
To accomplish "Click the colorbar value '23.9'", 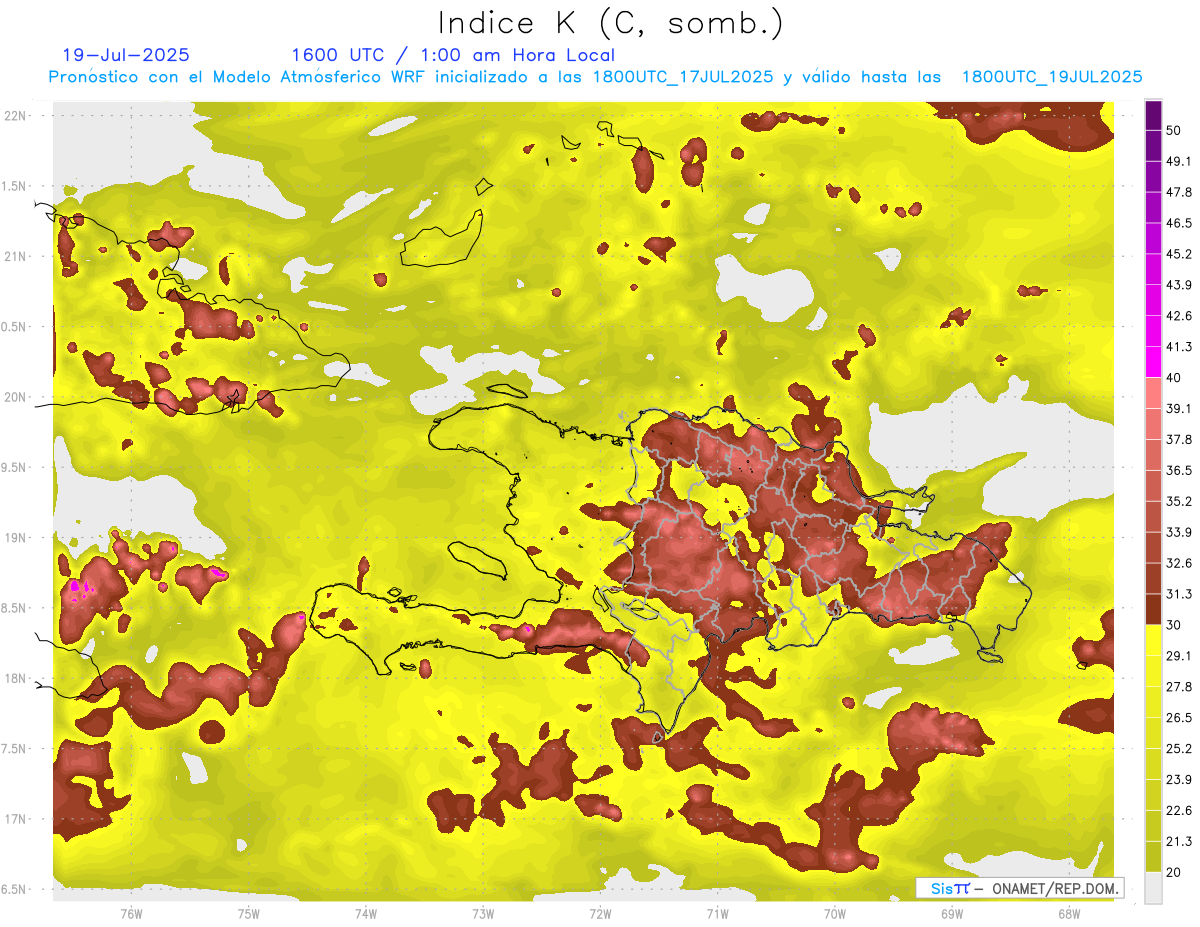I will (1178, 779).
